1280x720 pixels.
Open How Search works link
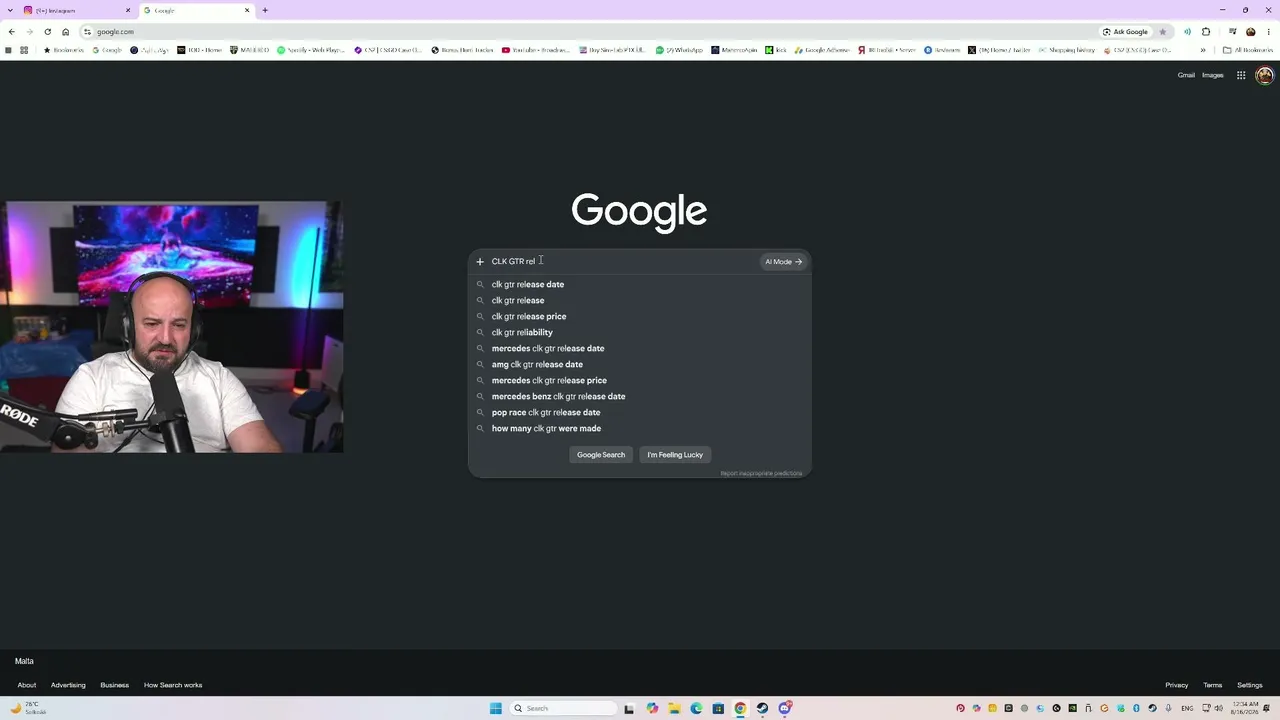[173, 685]
